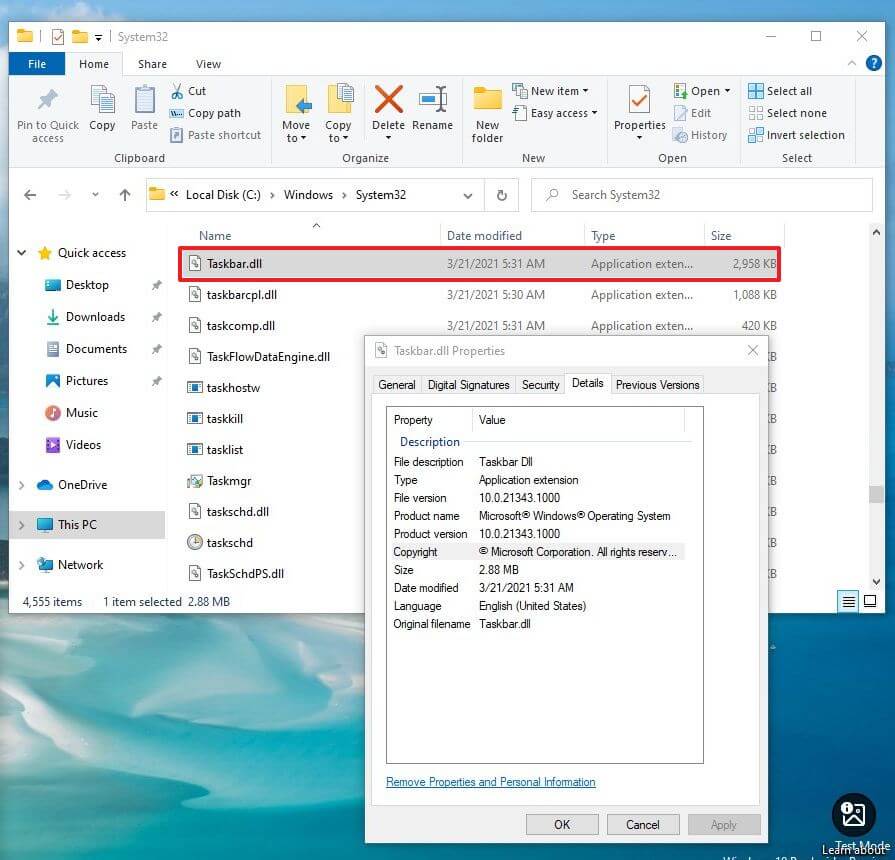Click the Paste ribbon icon
Viewport: 895px width, 860px height.
(x=144, y=100)
